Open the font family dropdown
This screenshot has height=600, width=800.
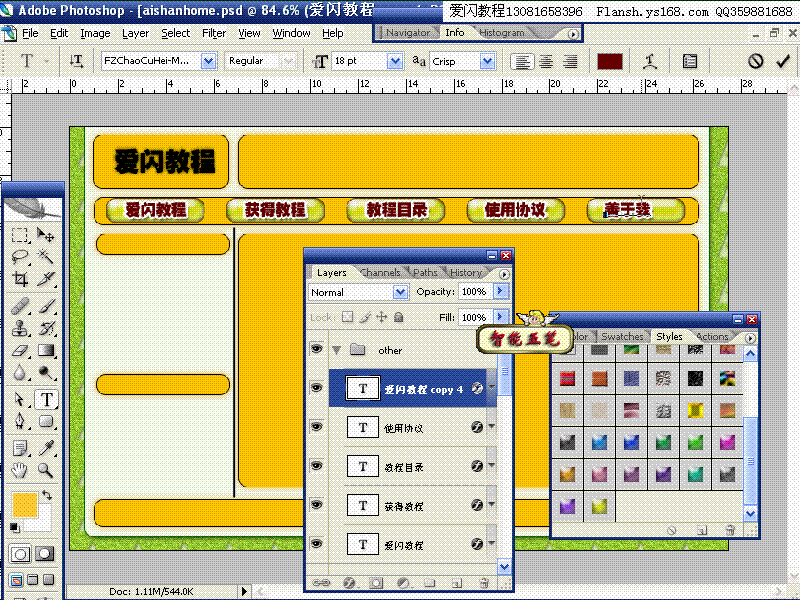208,61
